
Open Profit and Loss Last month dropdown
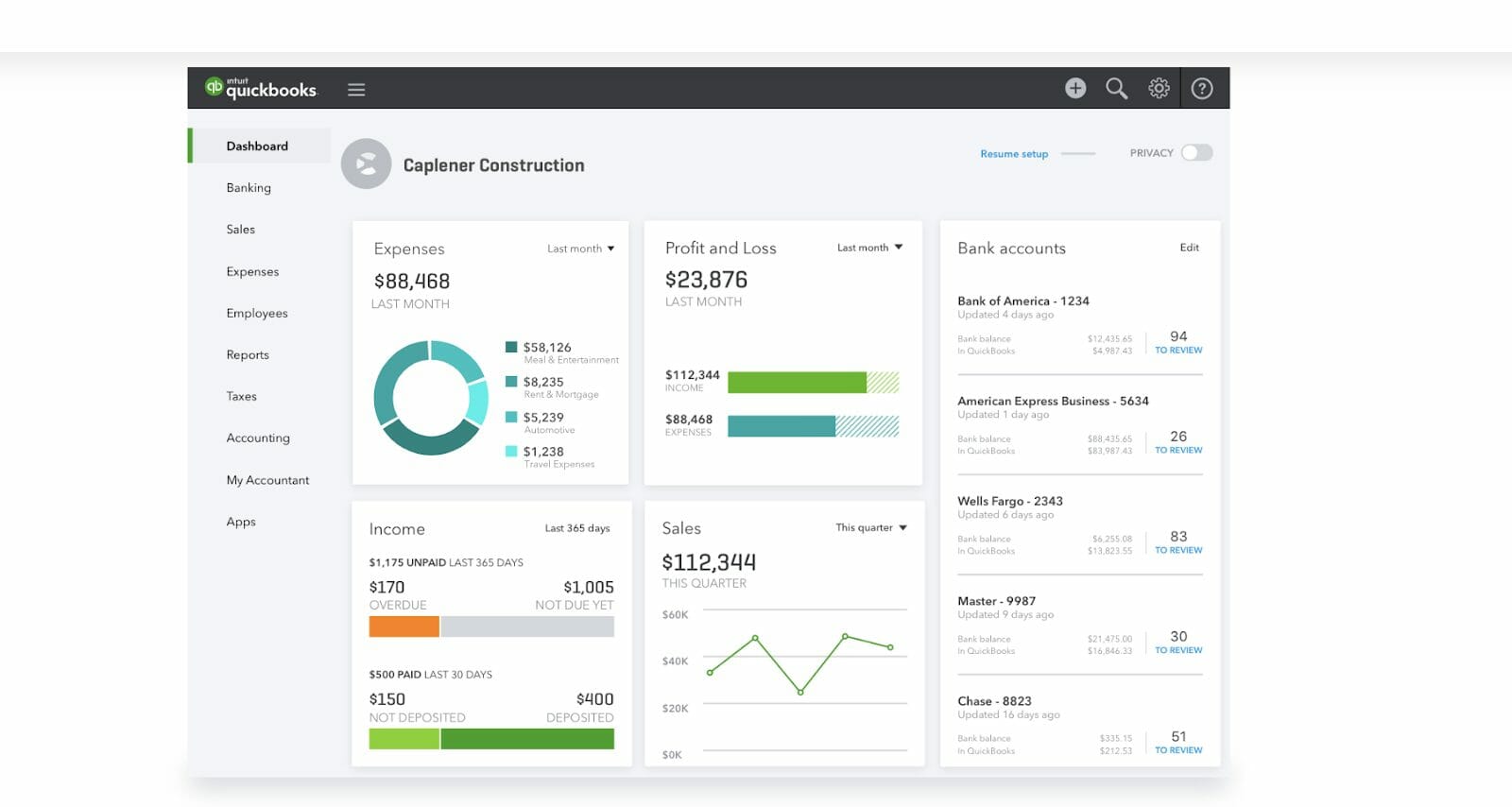click(869, 248)
